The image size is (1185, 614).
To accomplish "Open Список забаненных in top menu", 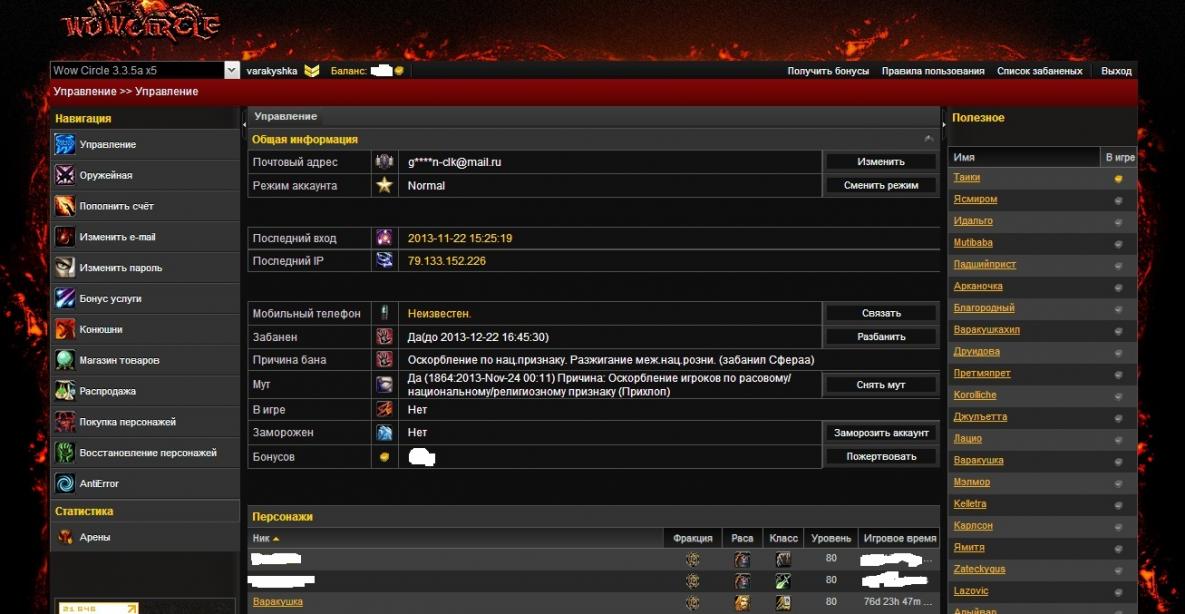I will [1039, 71].
